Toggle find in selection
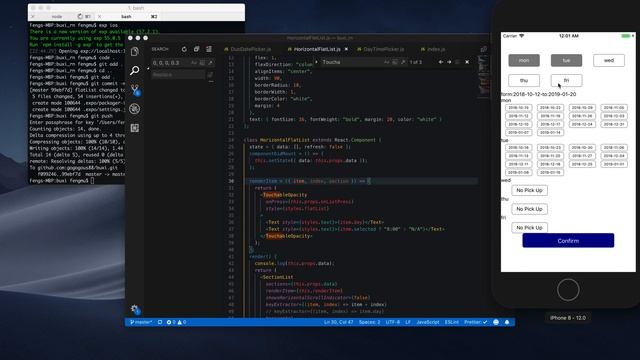The height and width of the screenshot is (360, 640). (458, 62)
